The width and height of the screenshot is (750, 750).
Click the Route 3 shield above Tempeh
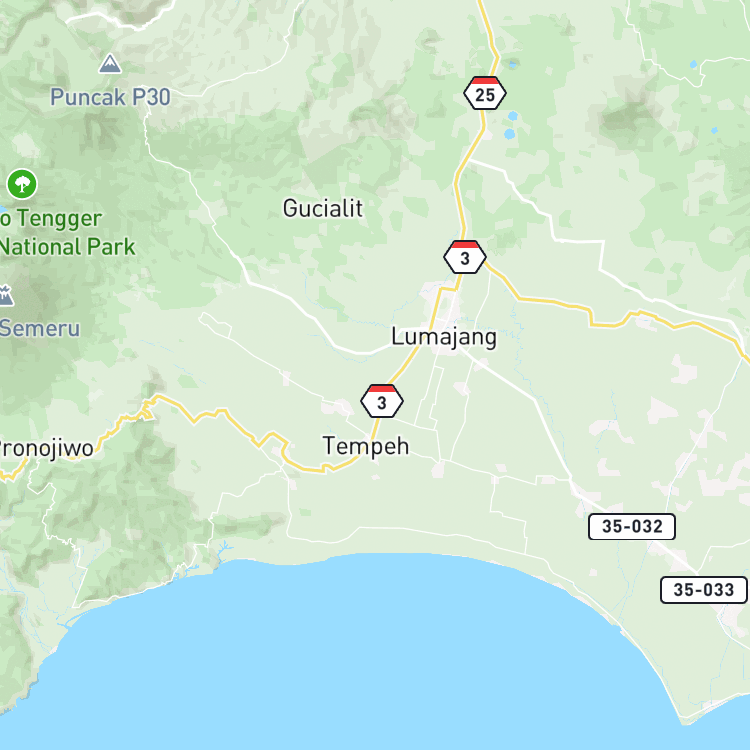click(x=382, y=401)
